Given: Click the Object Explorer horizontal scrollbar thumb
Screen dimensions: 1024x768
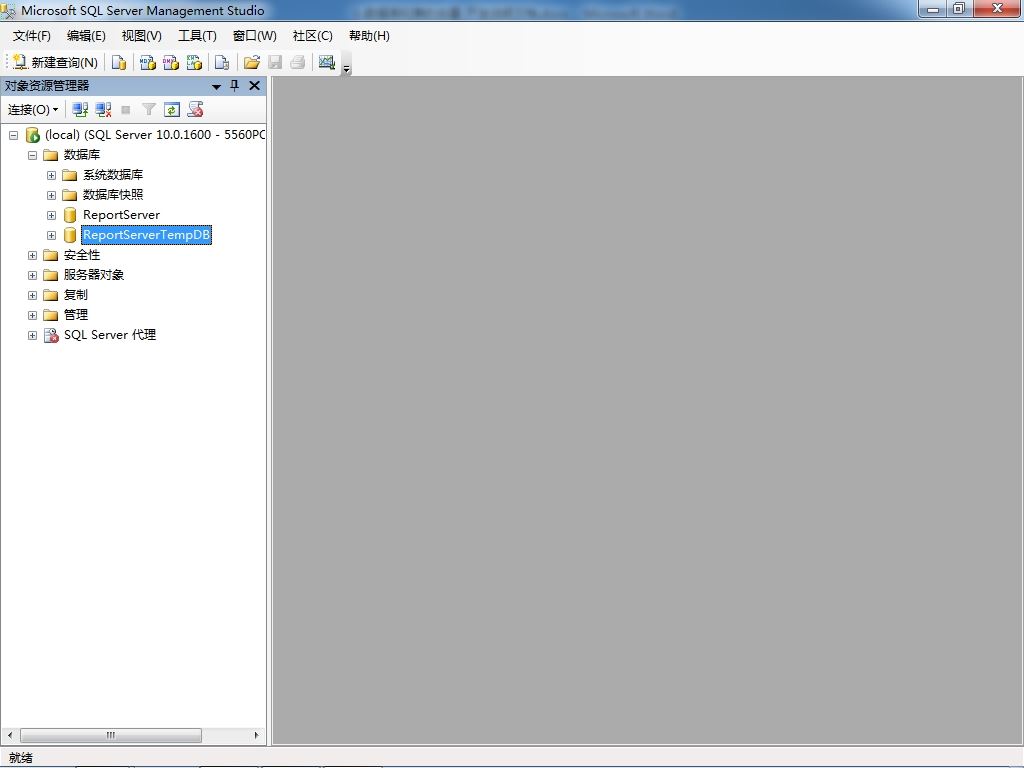Looking at the screenshot, I should point(111,735).
